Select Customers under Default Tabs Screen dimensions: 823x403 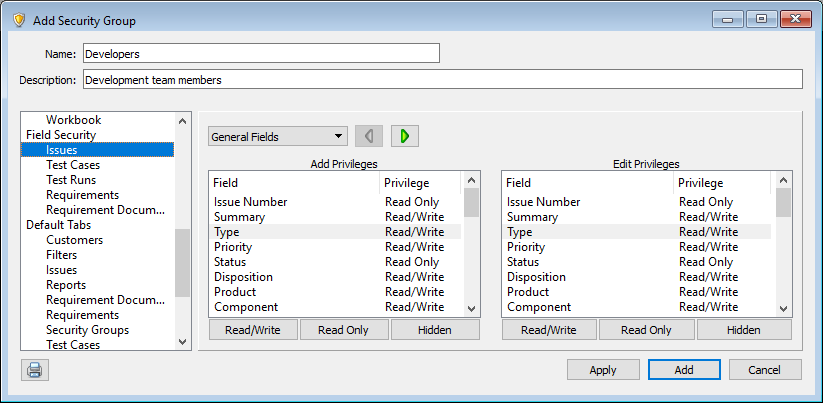(74, 240)
